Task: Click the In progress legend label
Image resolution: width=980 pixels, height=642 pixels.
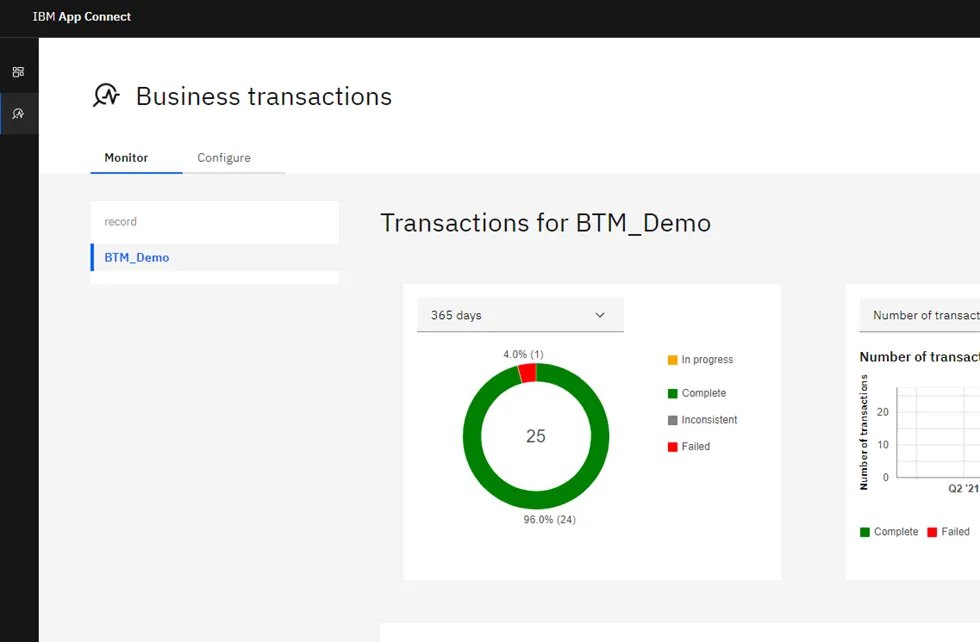Action: point(708,359)
